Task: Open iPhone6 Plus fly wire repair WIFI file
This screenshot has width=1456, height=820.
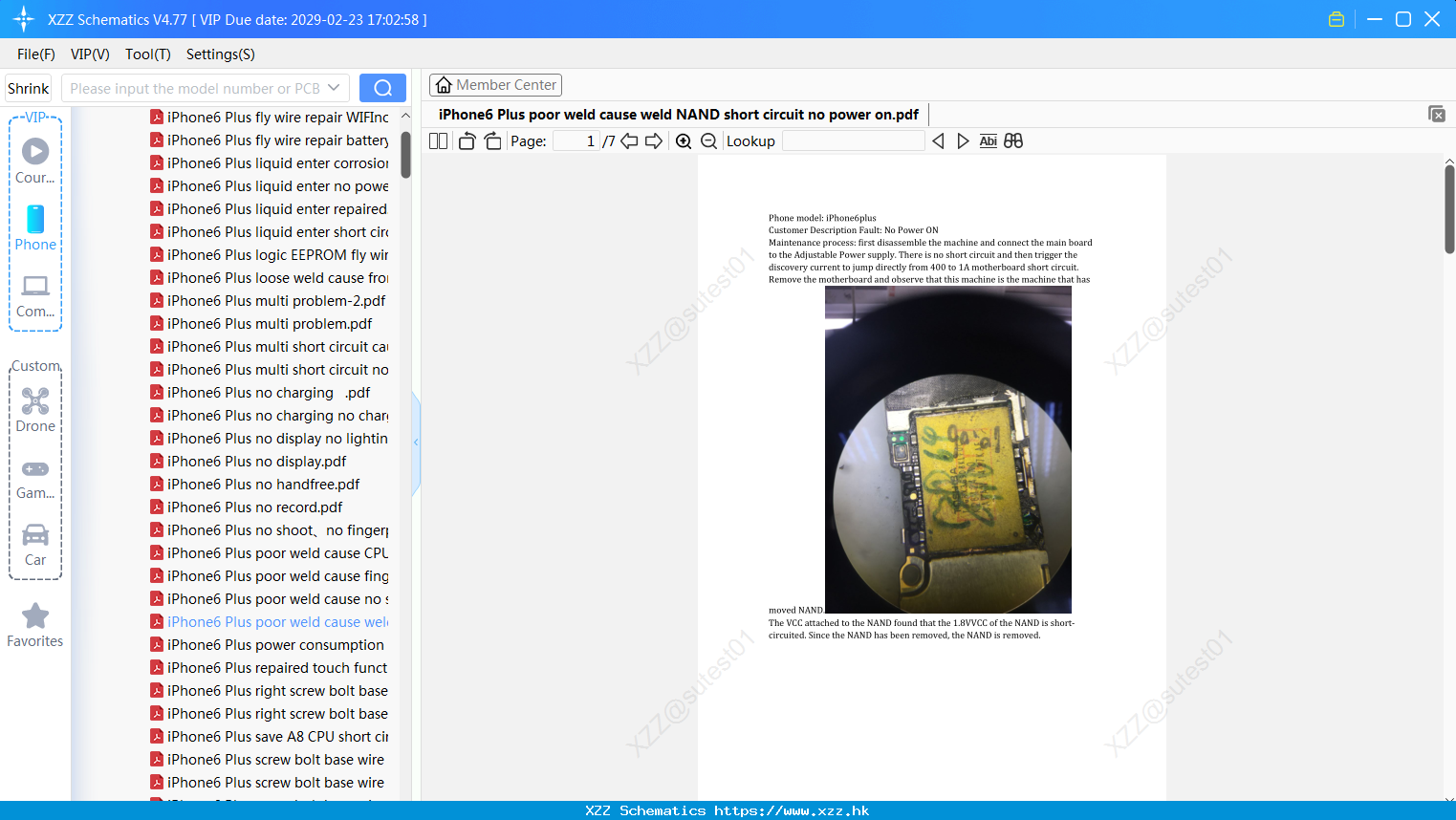Action: [270, 118]
